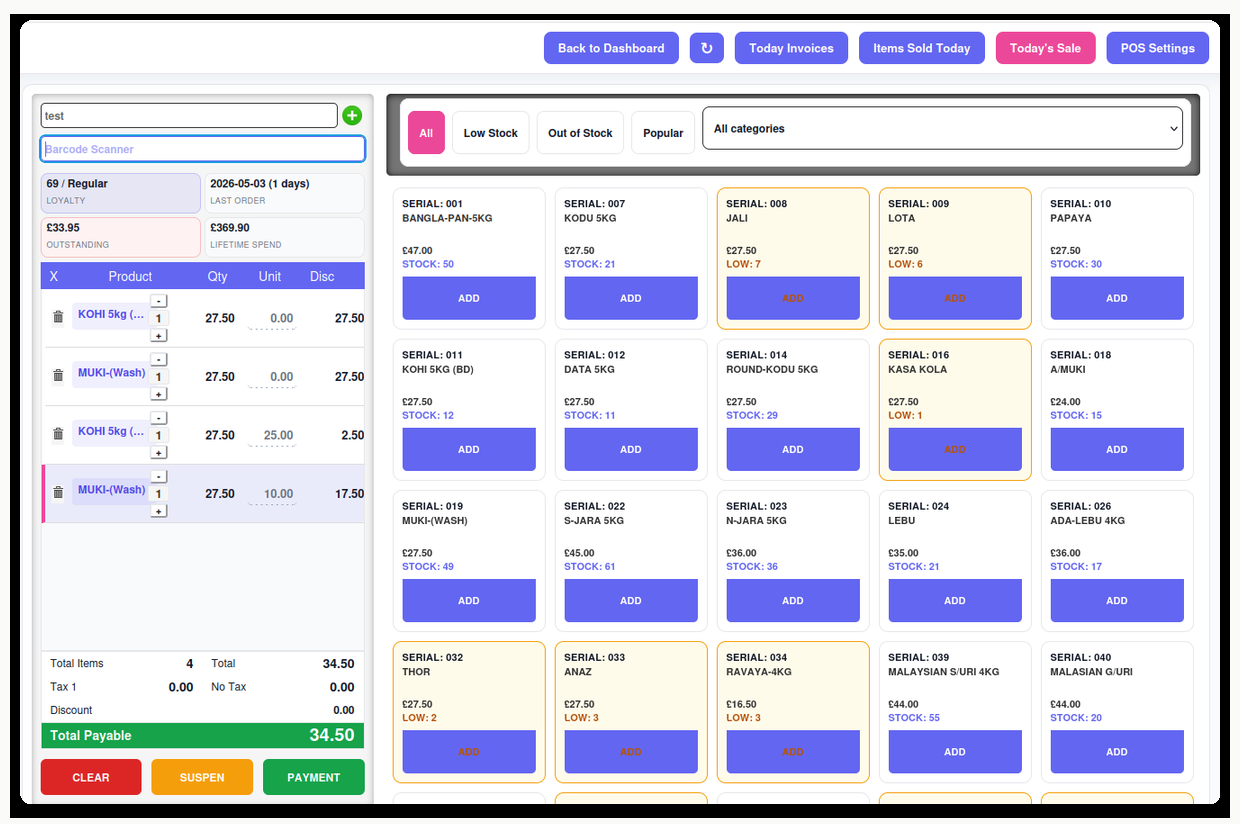Add KOHI 5KG (BD) product card to cart
This screenshot has height=824, width=1240.
(x=469, y=449)
